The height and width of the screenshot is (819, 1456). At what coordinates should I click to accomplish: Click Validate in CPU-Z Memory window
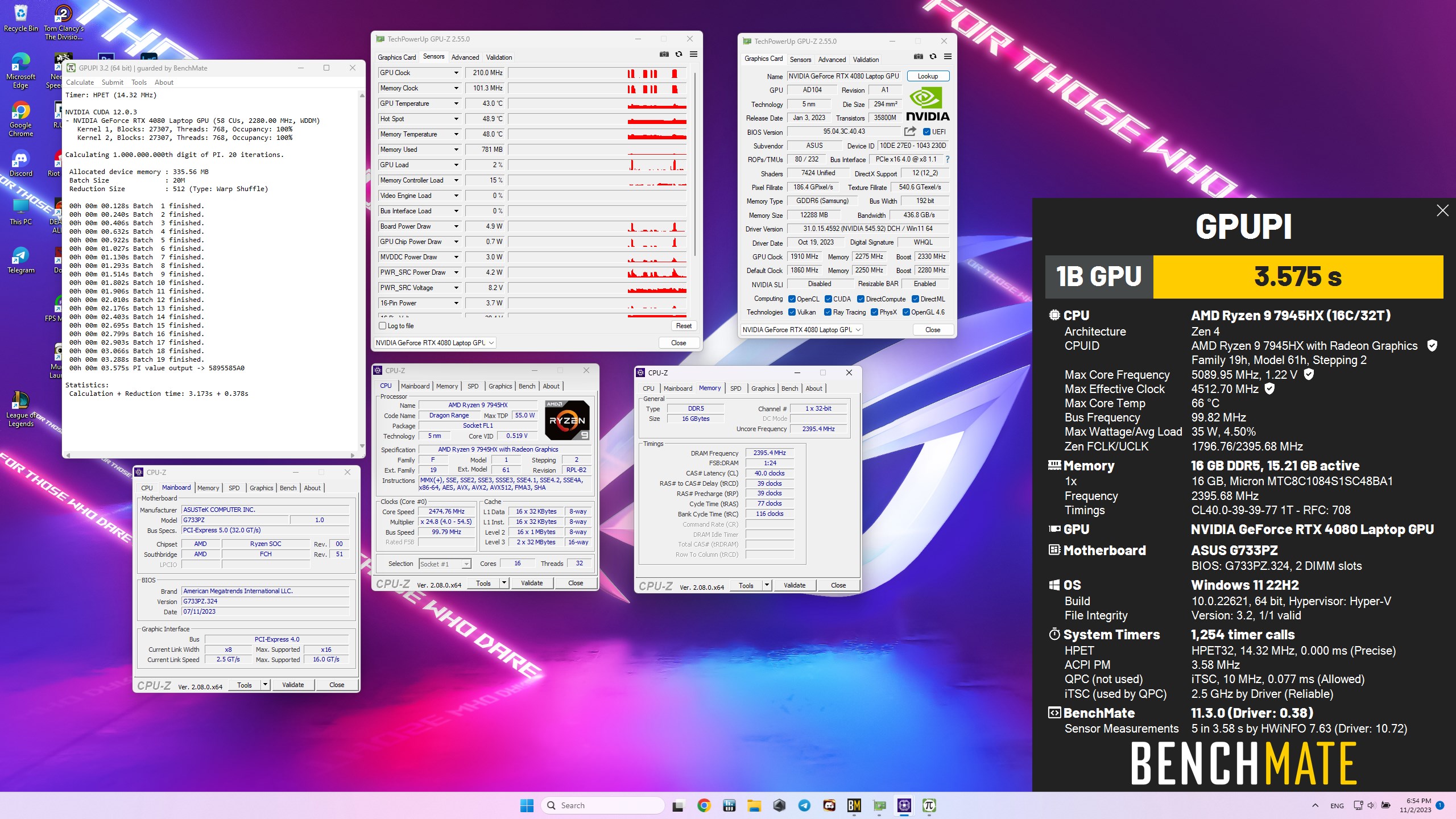pos(795,585)
